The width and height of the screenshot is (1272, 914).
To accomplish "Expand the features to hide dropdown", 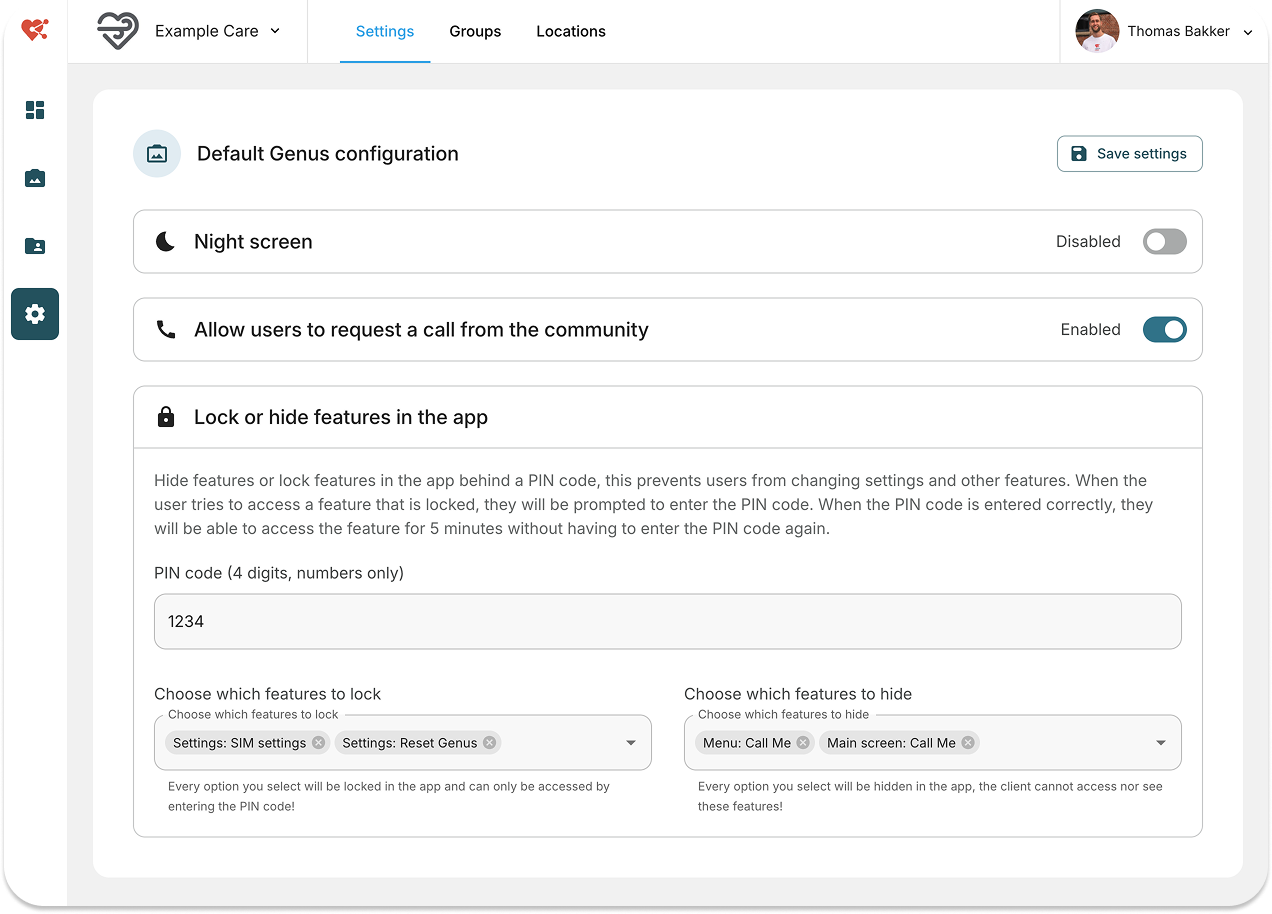I will (1161, 743).
